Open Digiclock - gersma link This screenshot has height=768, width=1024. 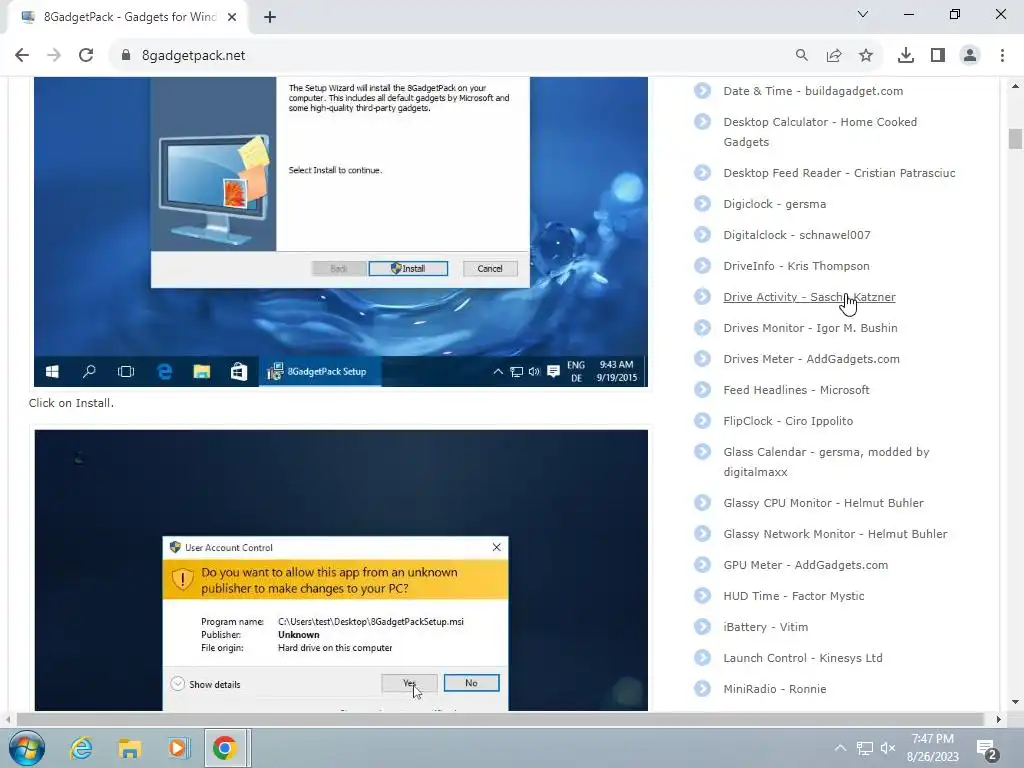click(775, 204)
